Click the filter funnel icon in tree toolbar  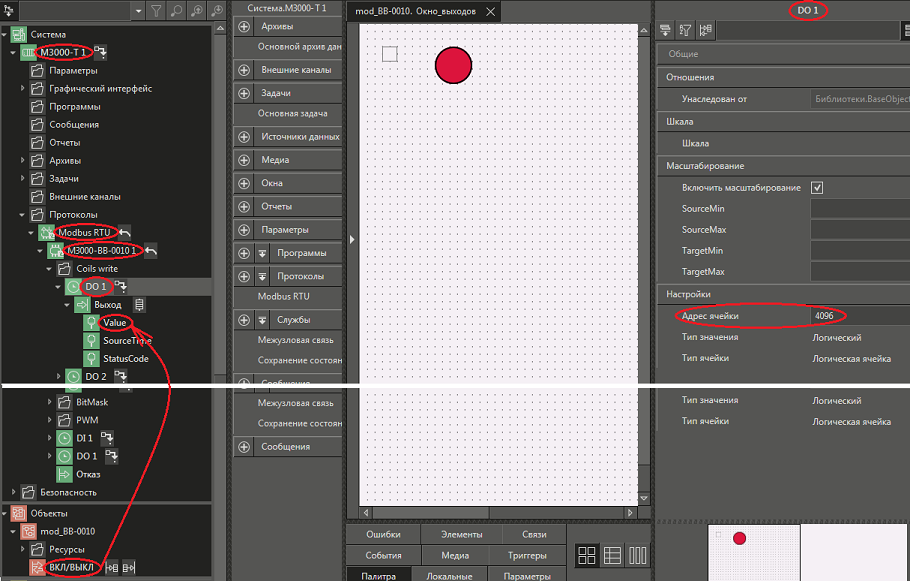[x=157, y=11]
